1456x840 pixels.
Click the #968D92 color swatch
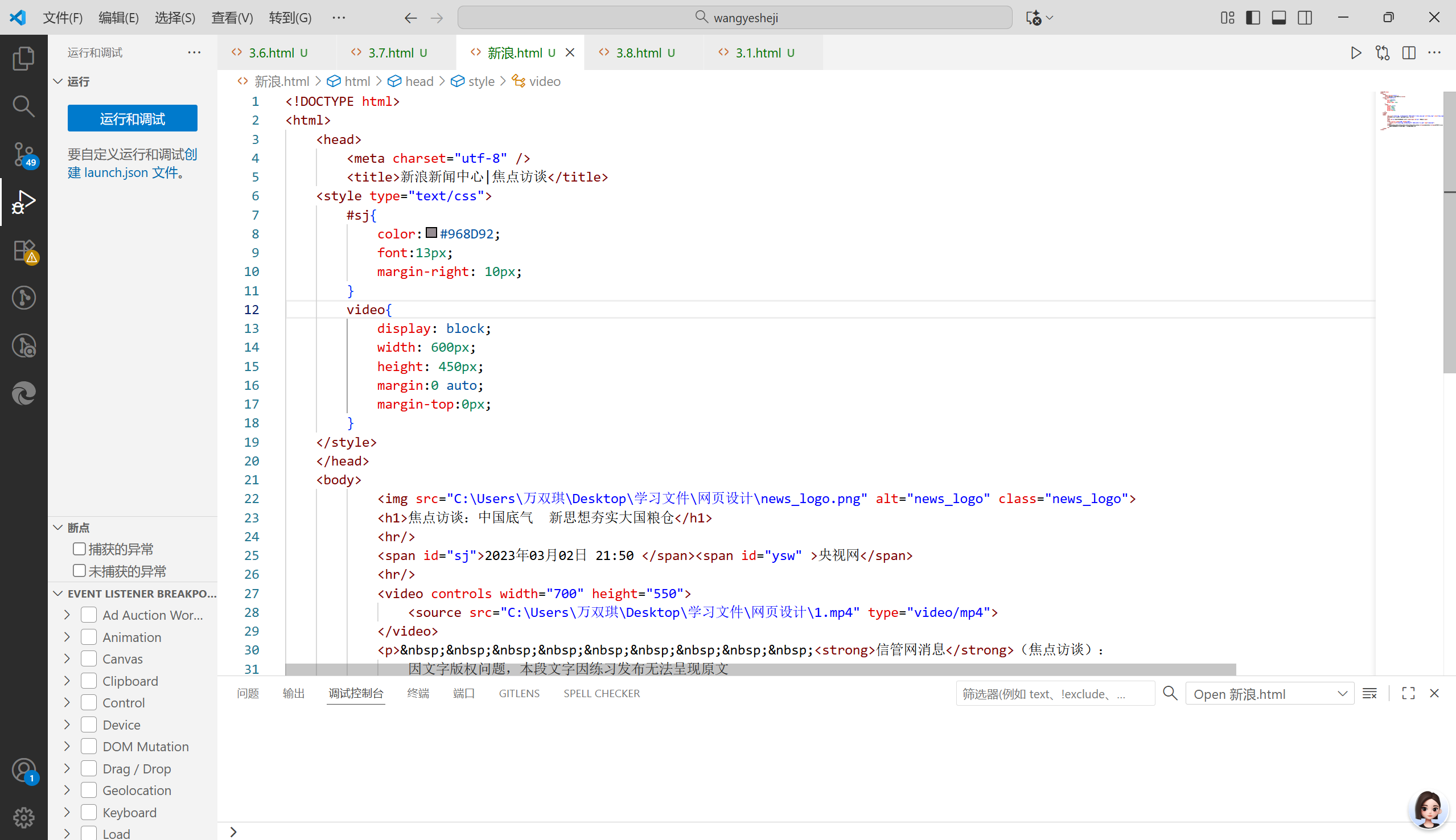[431, 233]
